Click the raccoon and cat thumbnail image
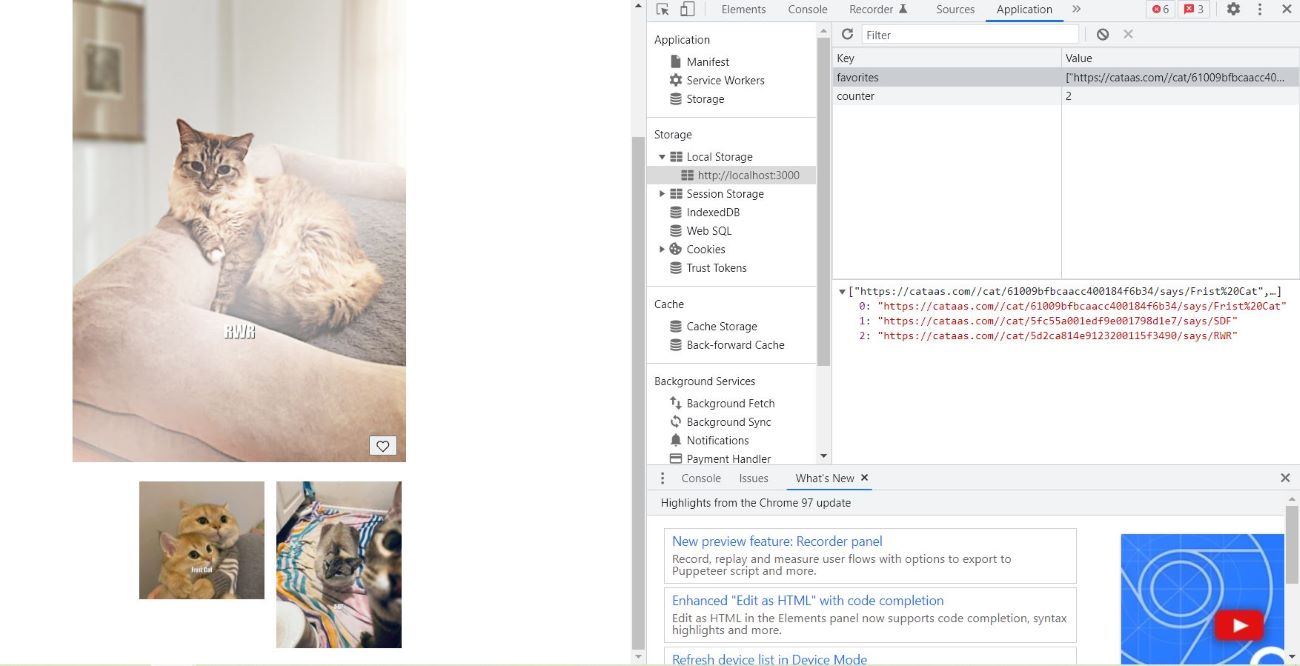The image size is (1300, 666). point(339,565)
